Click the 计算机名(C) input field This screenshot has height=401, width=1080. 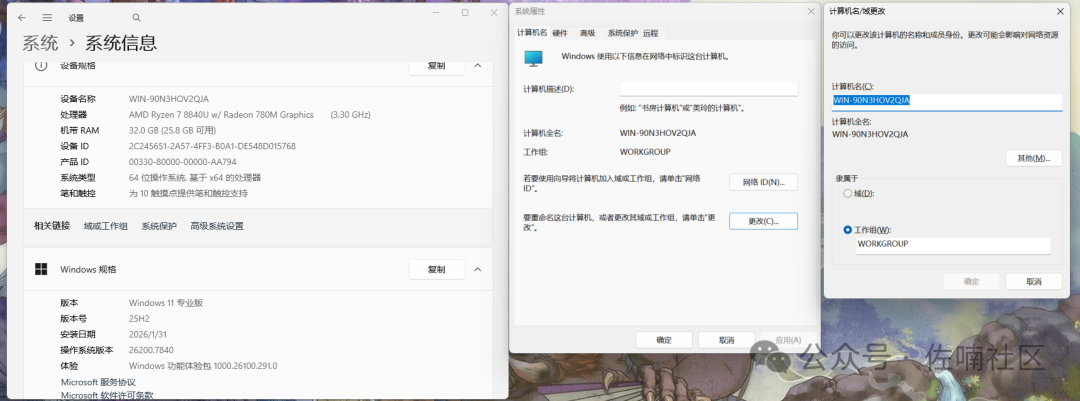tap(947, 101)
